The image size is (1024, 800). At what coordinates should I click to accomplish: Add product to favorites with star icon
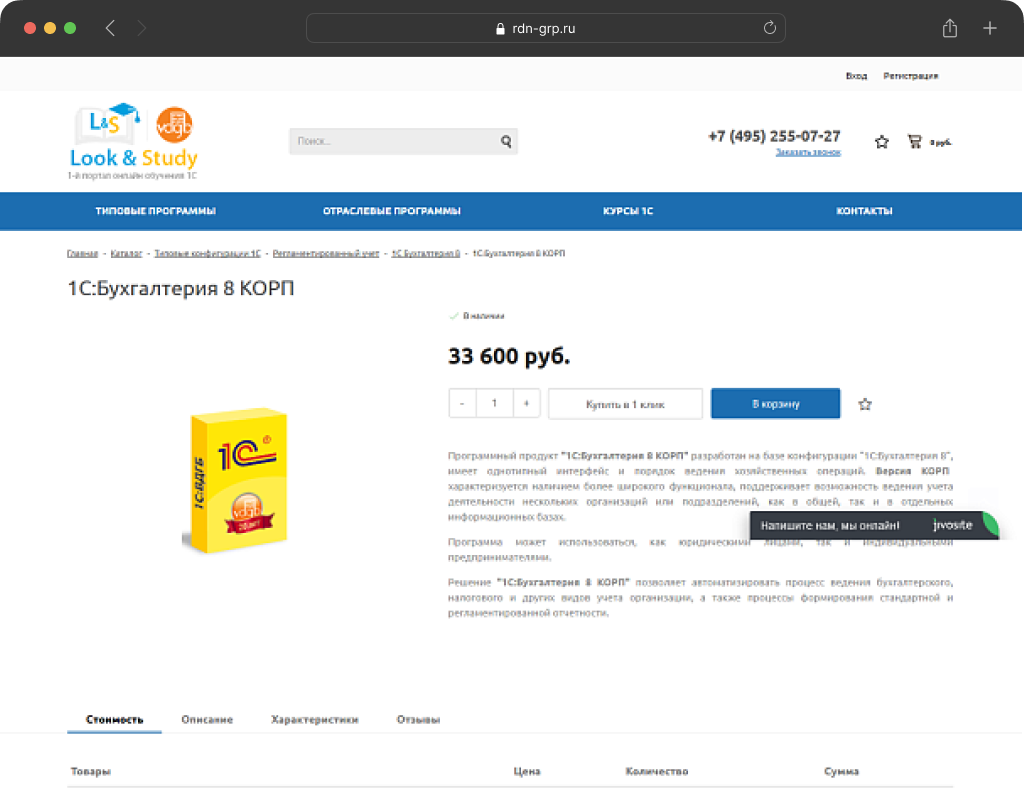tap(865, 404)
